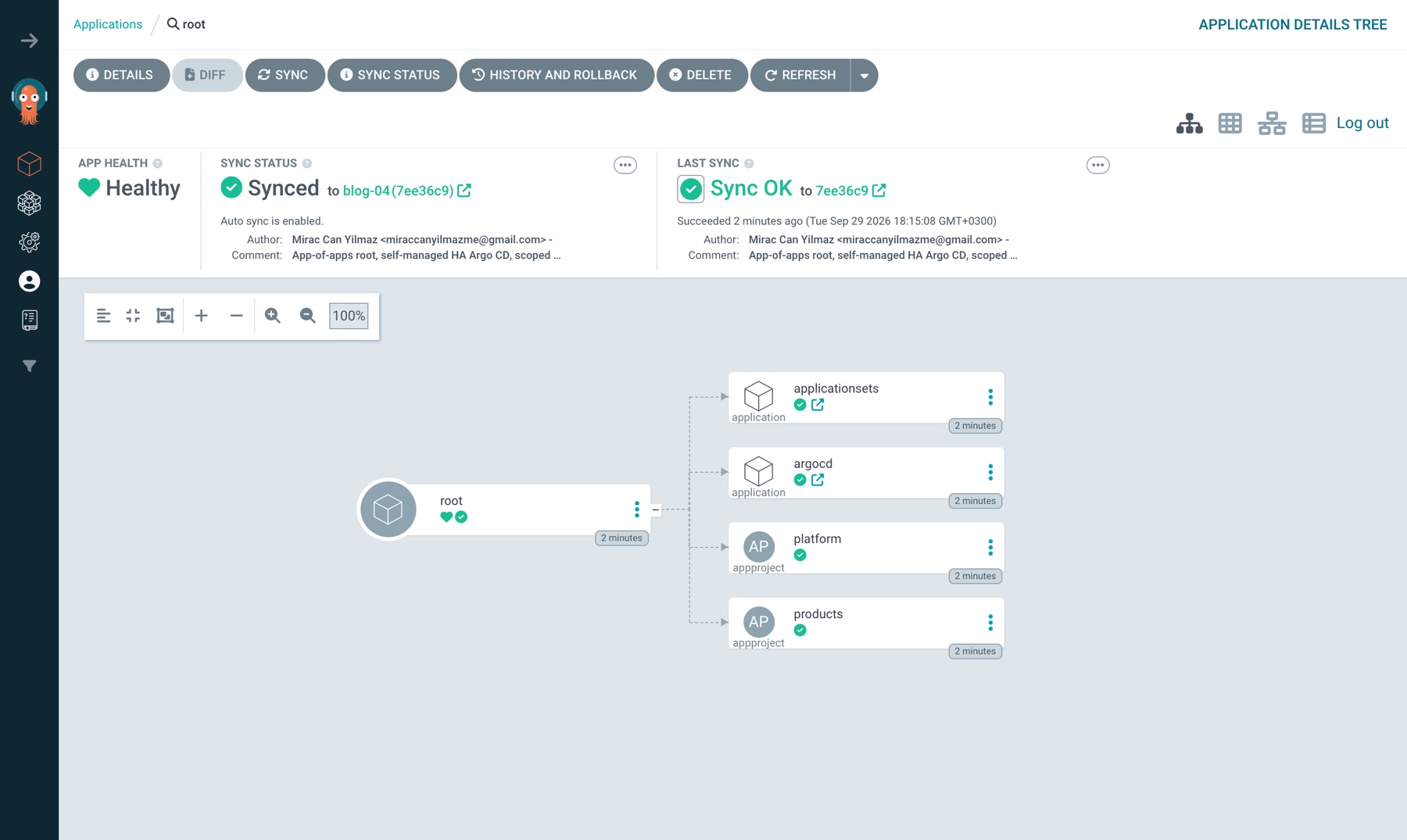
Task: Select the products appproject node
Action: point(866,623)
